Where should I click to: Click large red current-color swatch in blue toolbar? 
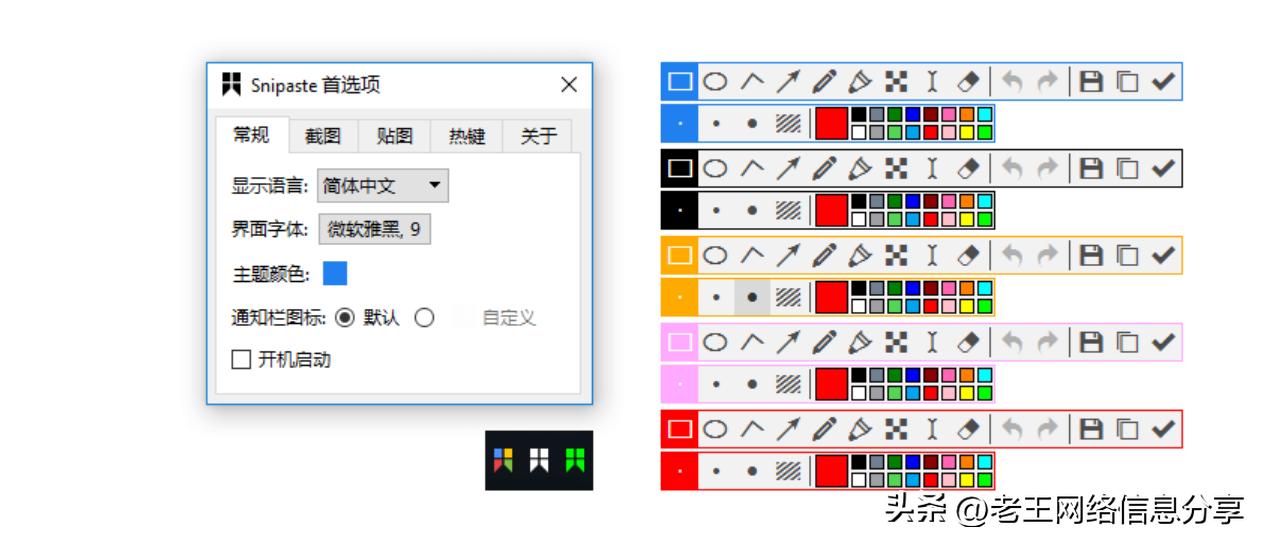[831, 123]
